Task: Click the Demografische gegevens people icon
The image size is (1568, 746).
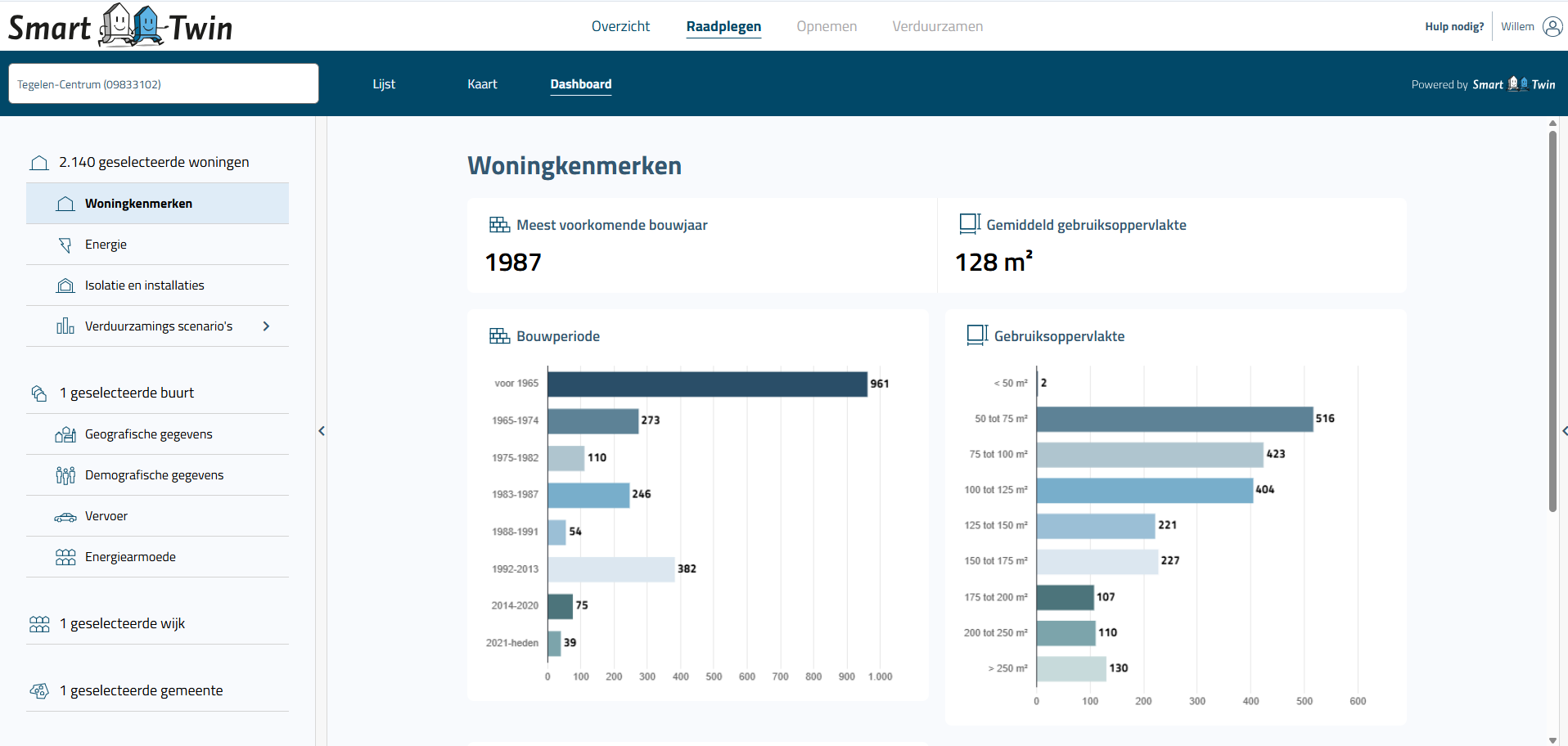Action: 65,474
